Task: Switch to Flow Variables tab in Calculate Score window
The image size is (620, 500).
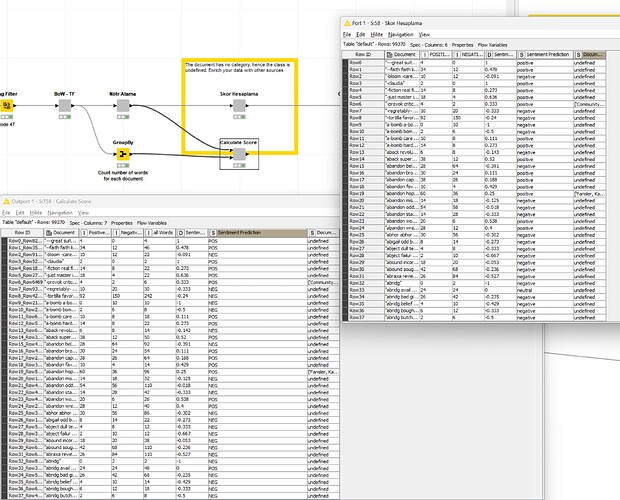Action: tap(151, 223)
